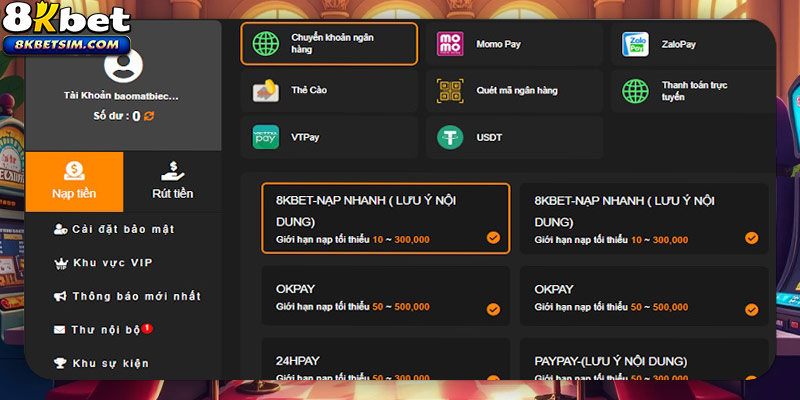Image resolution: width=800 pixels, height=400 pixels.
Task: Click the Thẻ Cào card icon
Action: (266, 90)
